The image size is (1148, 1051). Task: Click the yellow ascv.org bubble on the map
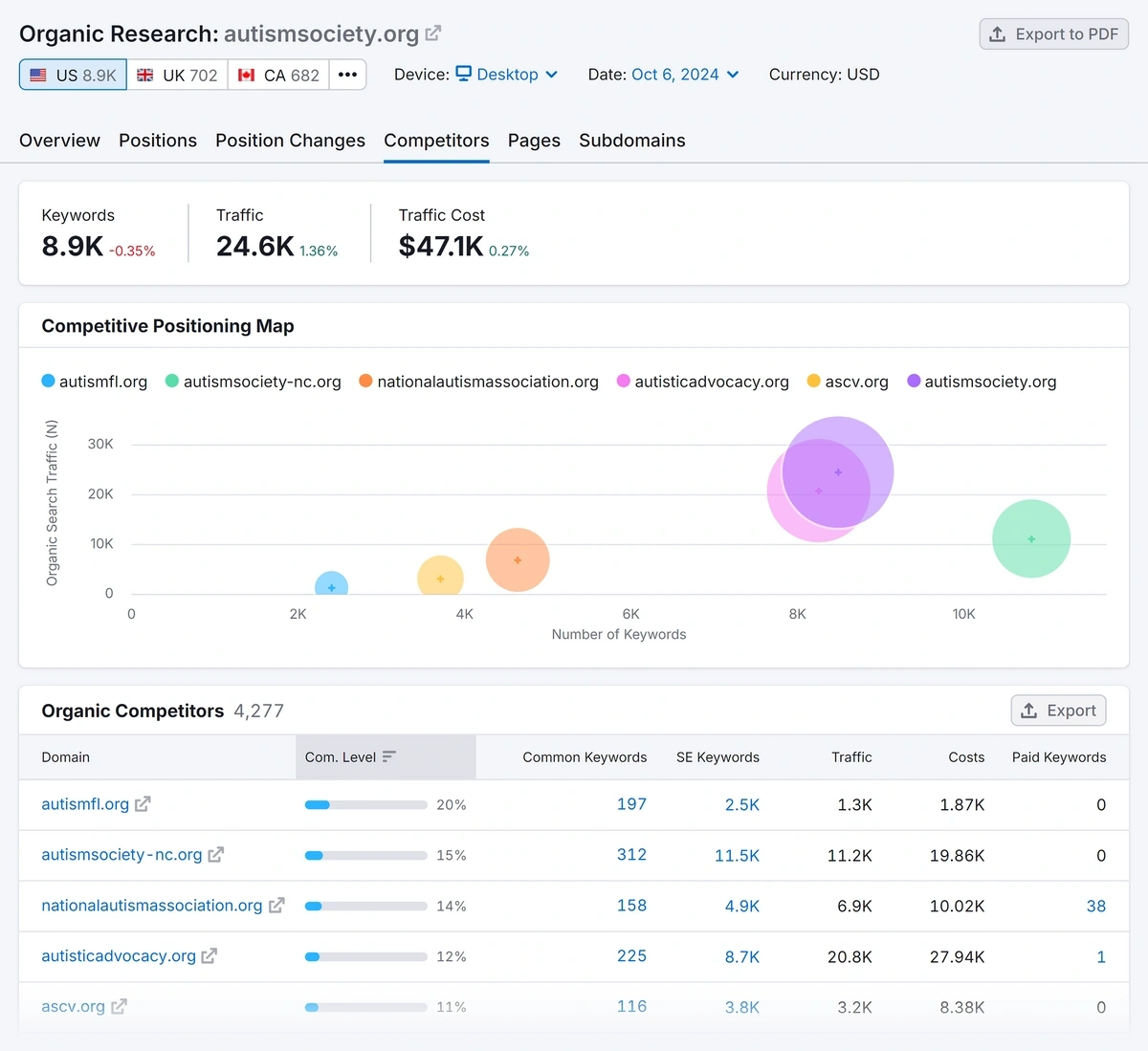coord(440,577)
